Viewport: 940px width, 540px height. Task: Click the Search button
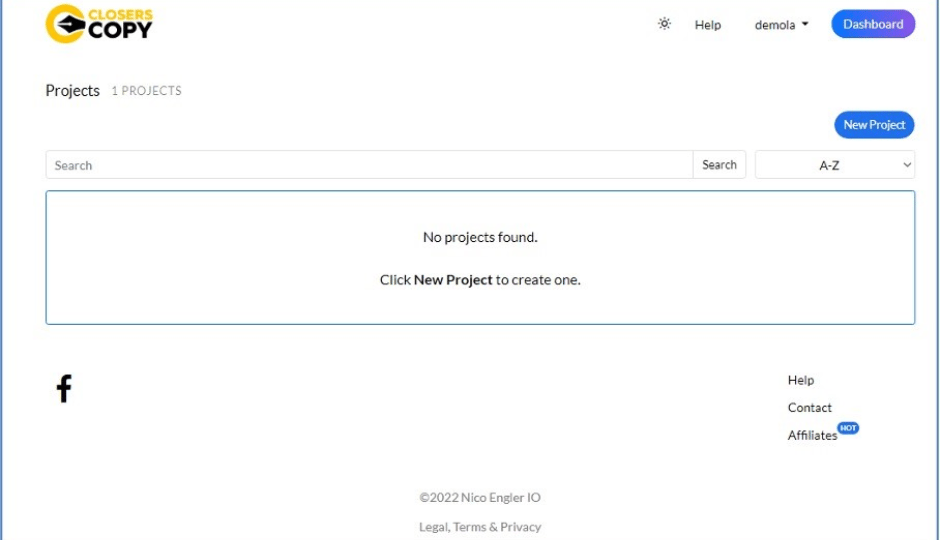tap(719, 165)
